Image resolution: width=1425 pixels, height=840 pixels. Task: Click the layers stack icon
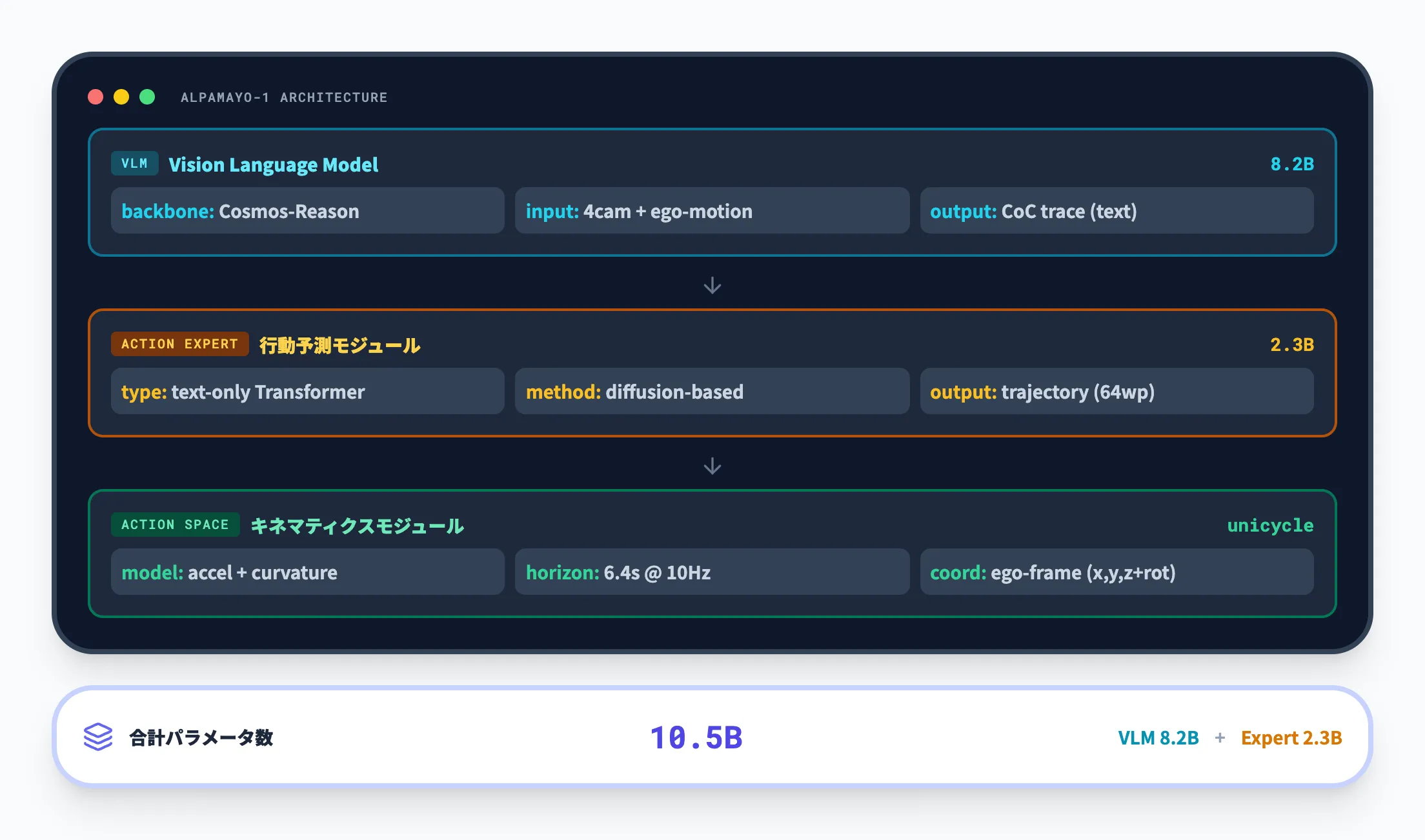point(98,737)
